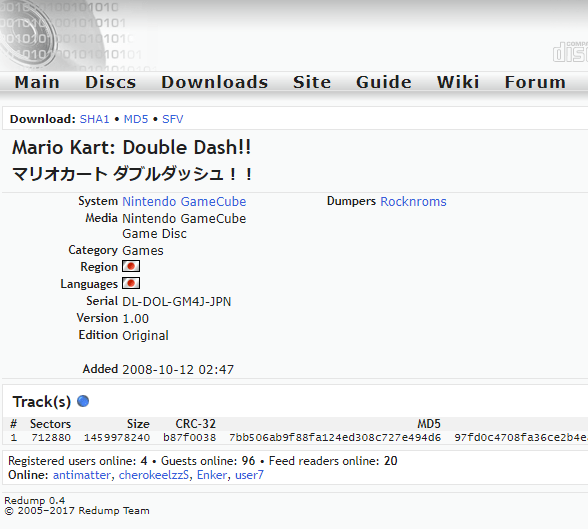Click the compact disc logo at top right
The height and width of the screenshot is (529, 588).
pyautogui.click(x=570, y=52)
